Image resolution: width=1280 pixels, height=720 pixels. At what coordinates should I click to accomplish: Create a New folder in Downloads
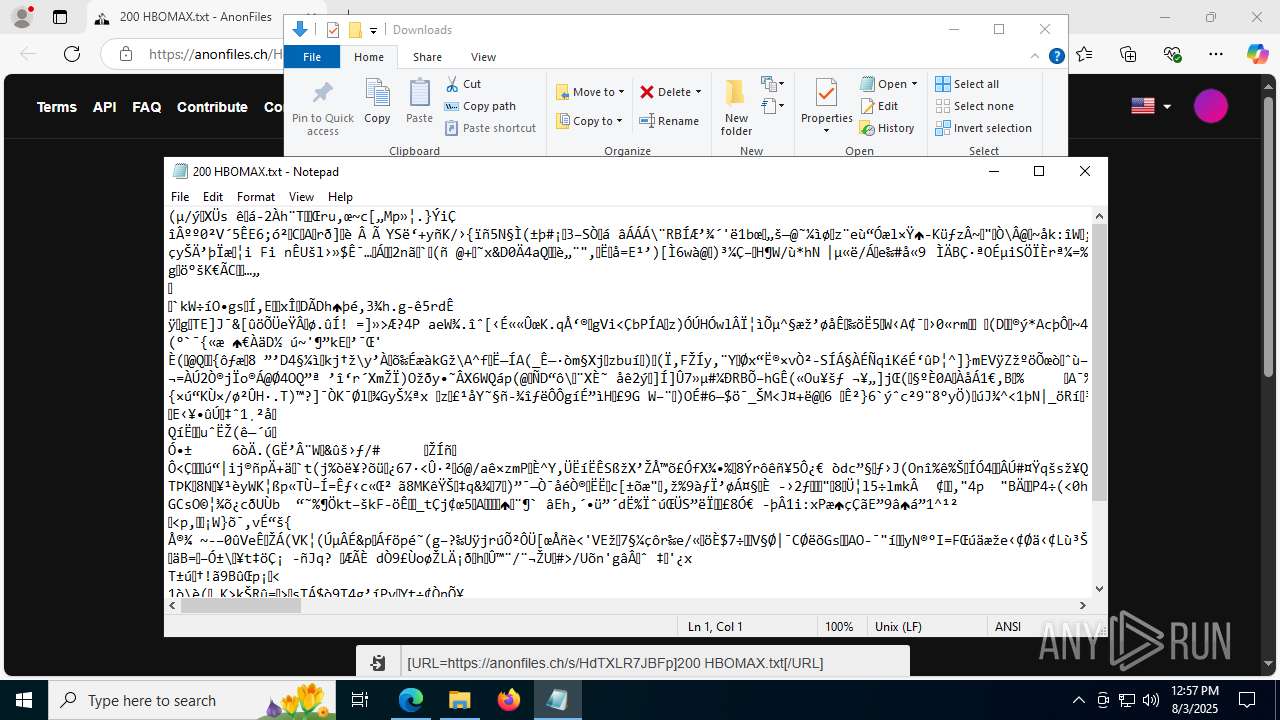click(736, 108)
